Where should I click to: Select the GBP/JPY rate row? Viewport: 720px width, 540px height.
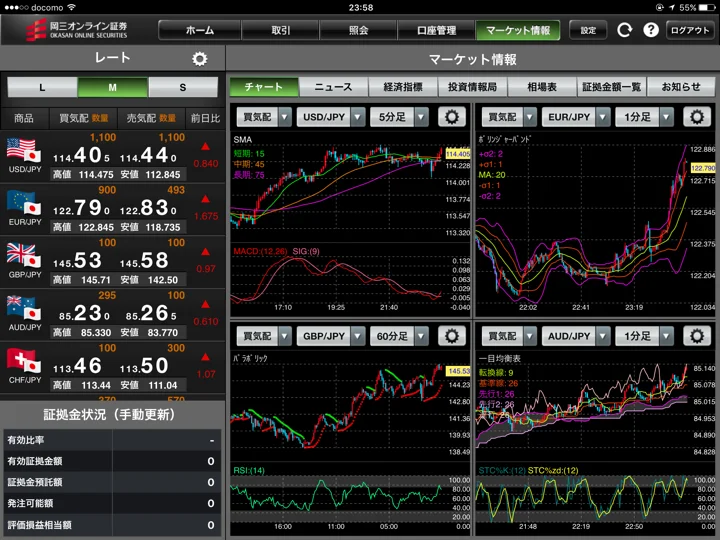point(112,263)
